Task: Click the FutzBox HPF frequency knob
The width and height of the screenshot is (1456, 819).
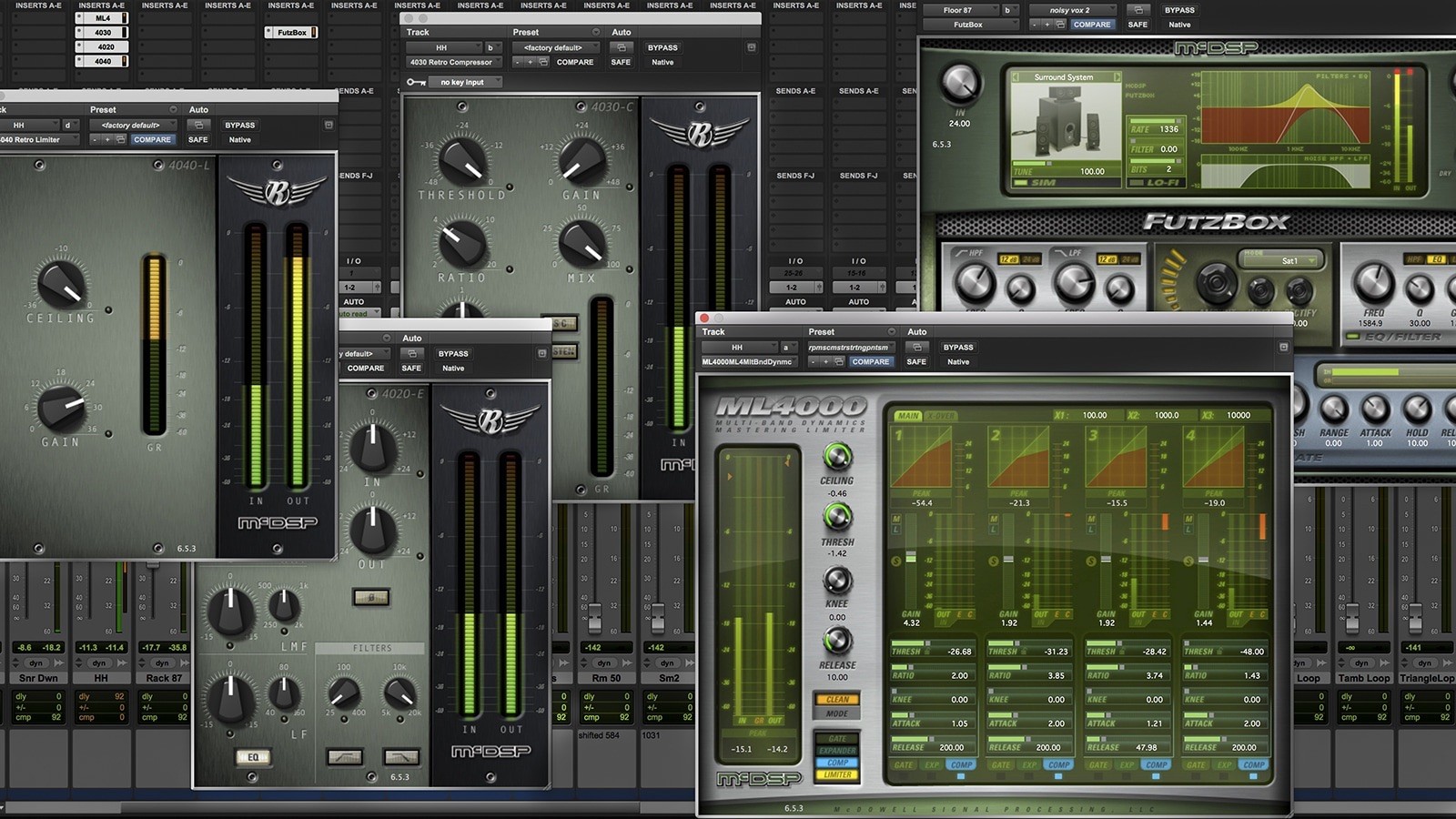Action: 975,281
